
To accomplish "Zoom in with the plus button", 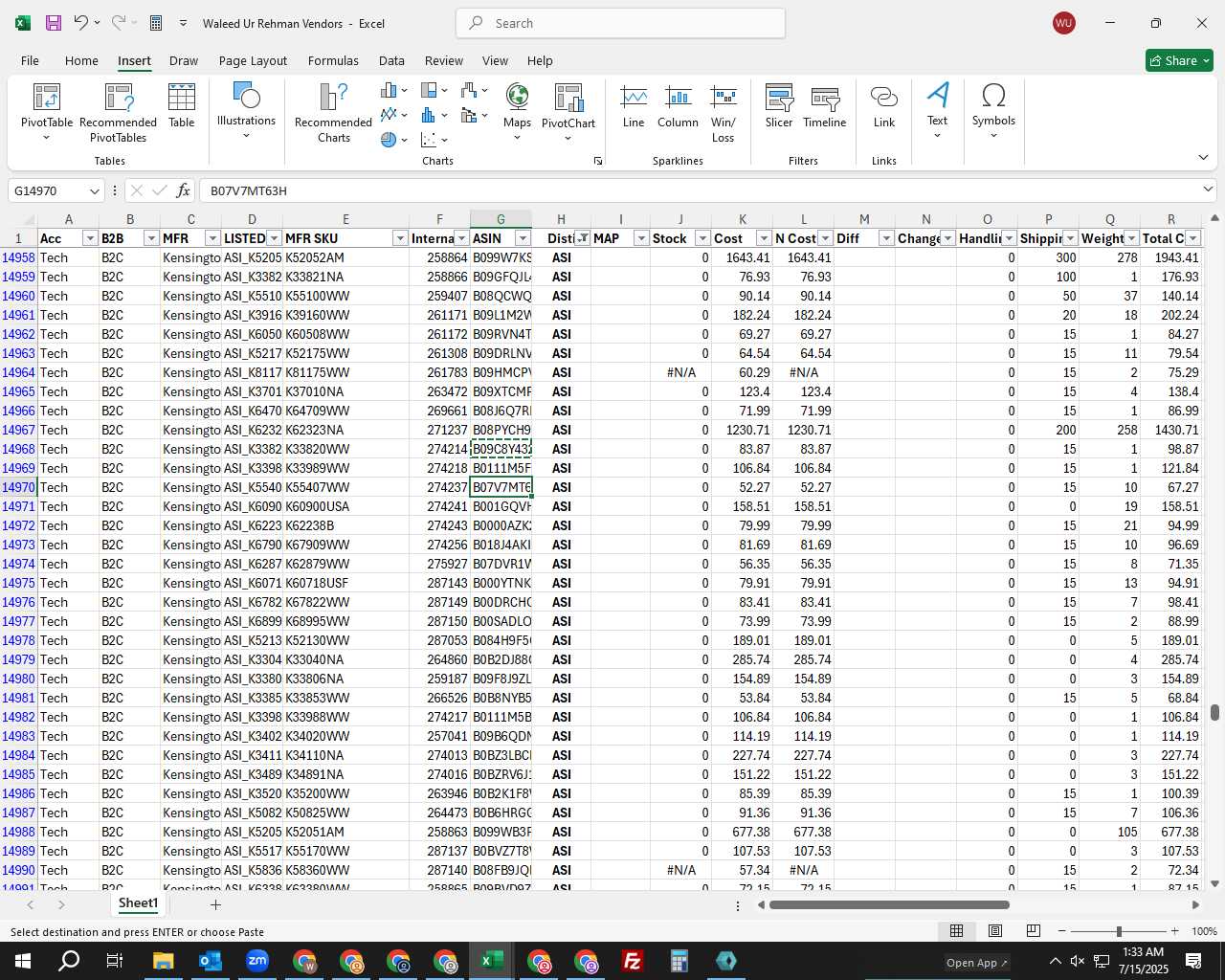I will [1174, 931].
